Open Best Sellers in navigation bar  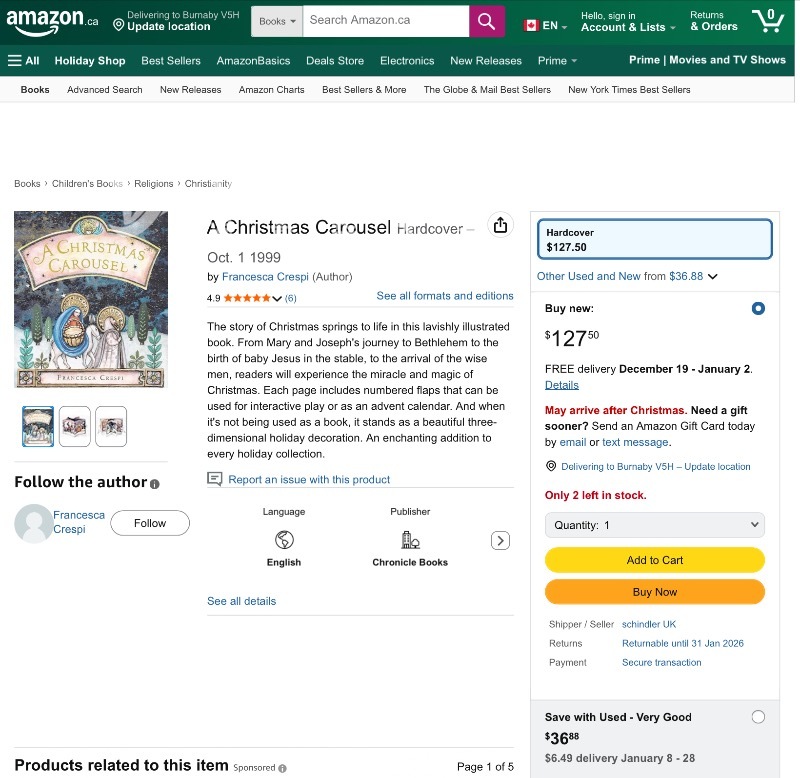171,61
